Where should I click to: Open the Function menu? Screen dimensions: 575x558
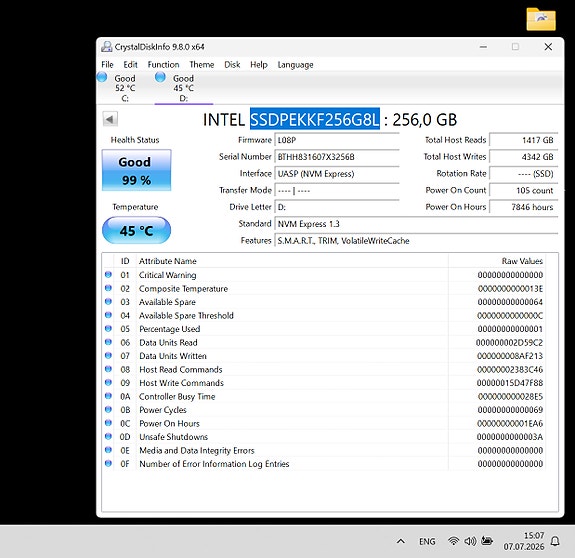coord(164,65)
